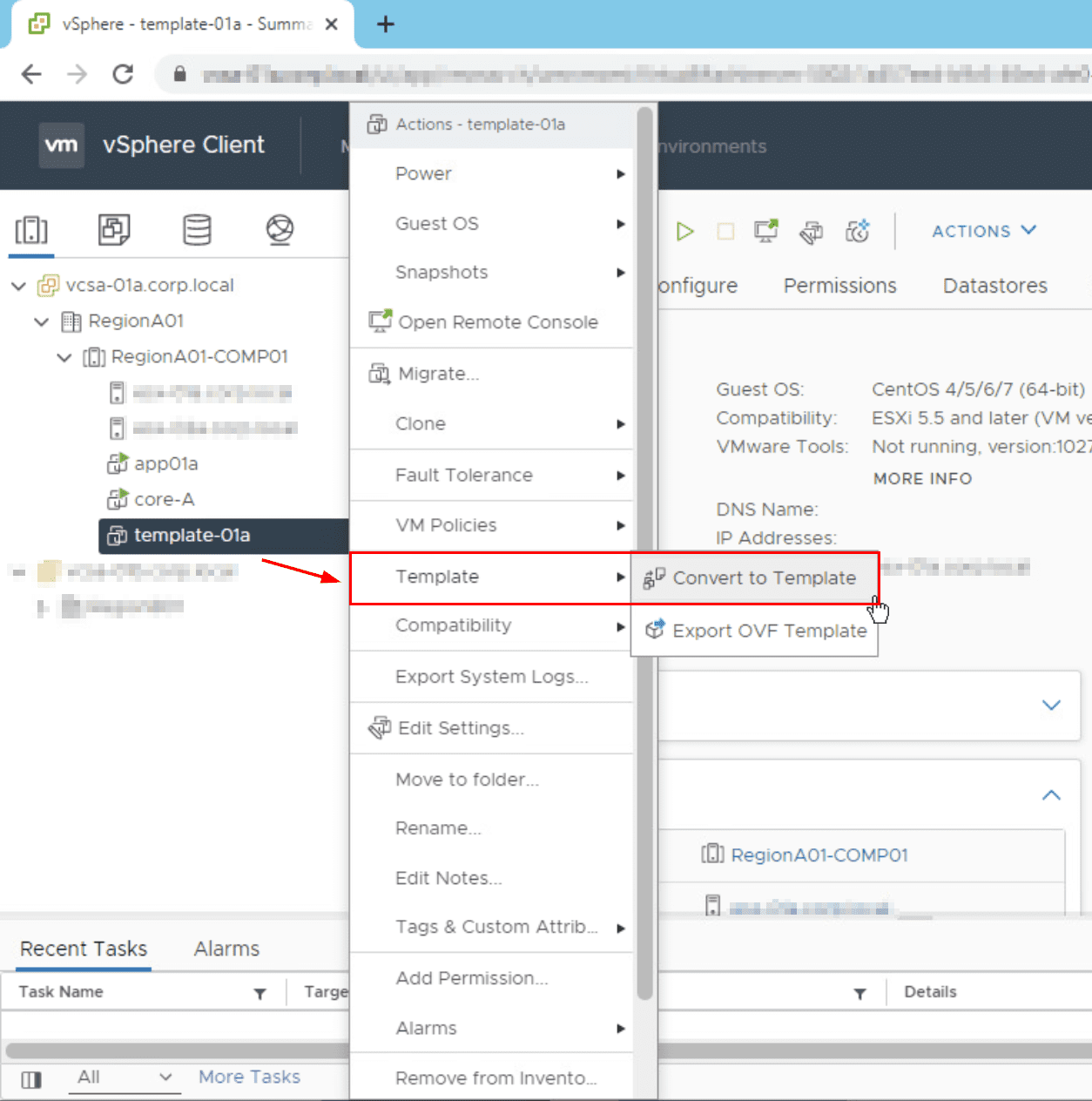Choose Add Permission...
This screenshot has width=1092, height=1101.
click(x=491, y=978)
